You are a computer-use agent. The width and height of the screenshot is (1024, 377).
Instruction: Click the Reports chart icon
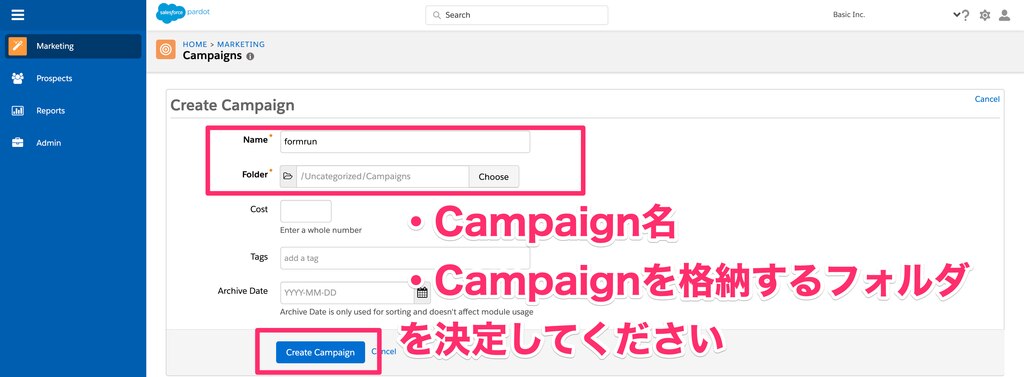(x=18, y=110)
